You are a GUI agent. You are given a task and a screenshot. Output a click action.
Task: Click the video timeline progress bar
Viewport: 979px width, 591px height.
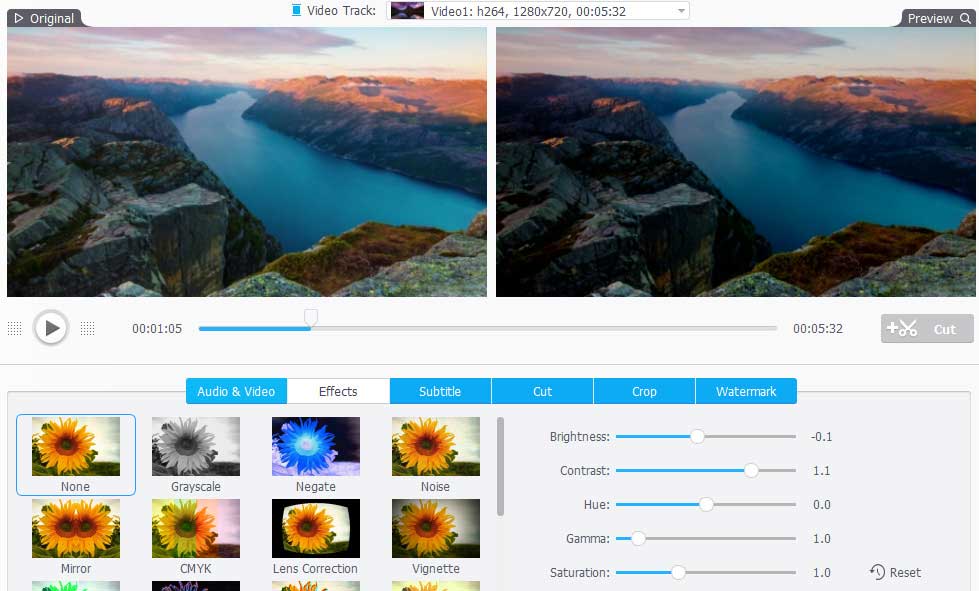point(488,328)
